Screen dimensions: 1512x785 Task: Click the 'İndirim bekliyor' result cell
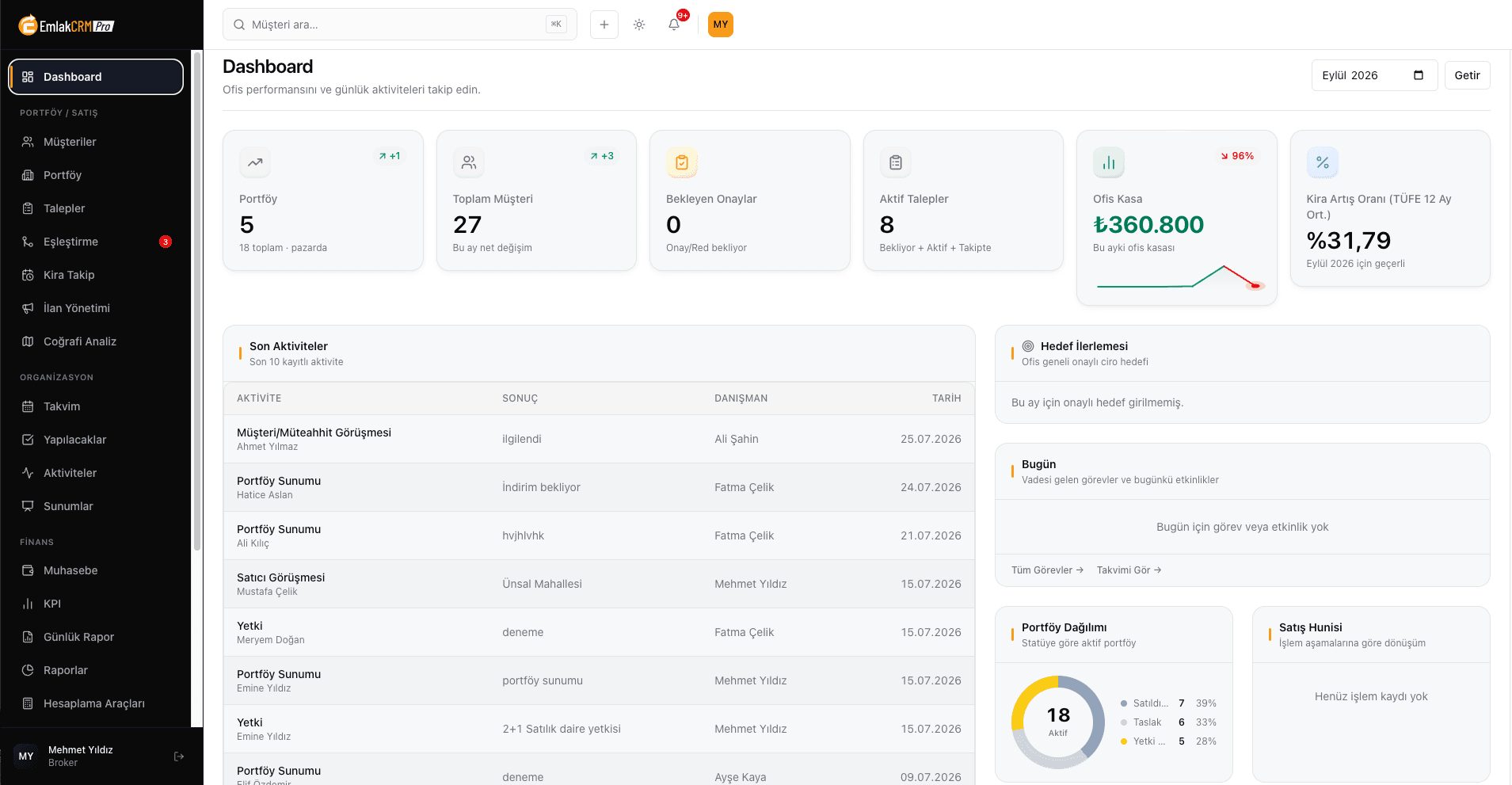tap(542, 487)
